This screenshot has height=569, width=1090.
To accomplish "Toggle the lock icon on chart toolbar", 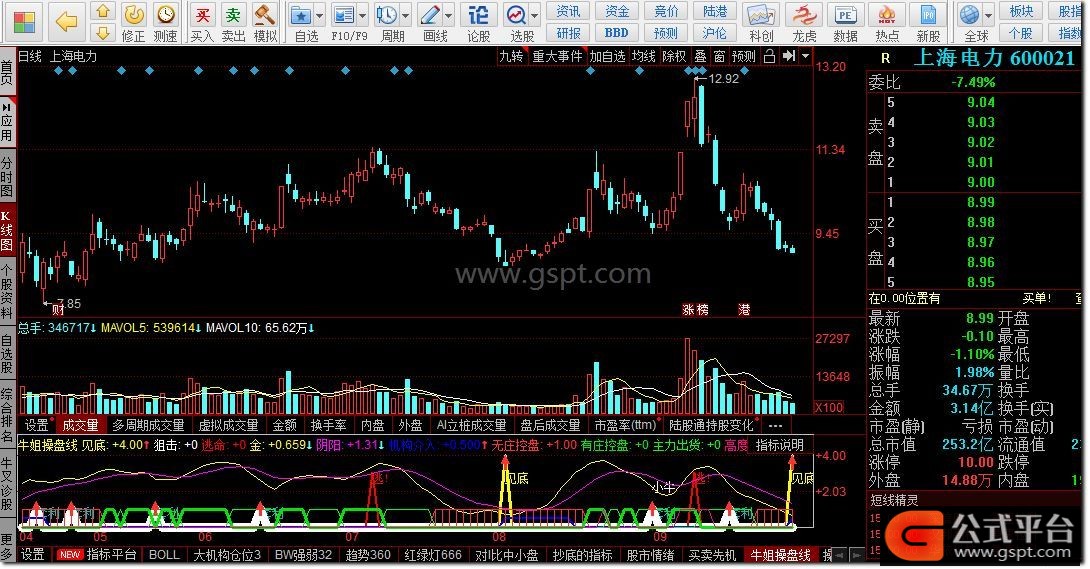I will coord(769,56).
